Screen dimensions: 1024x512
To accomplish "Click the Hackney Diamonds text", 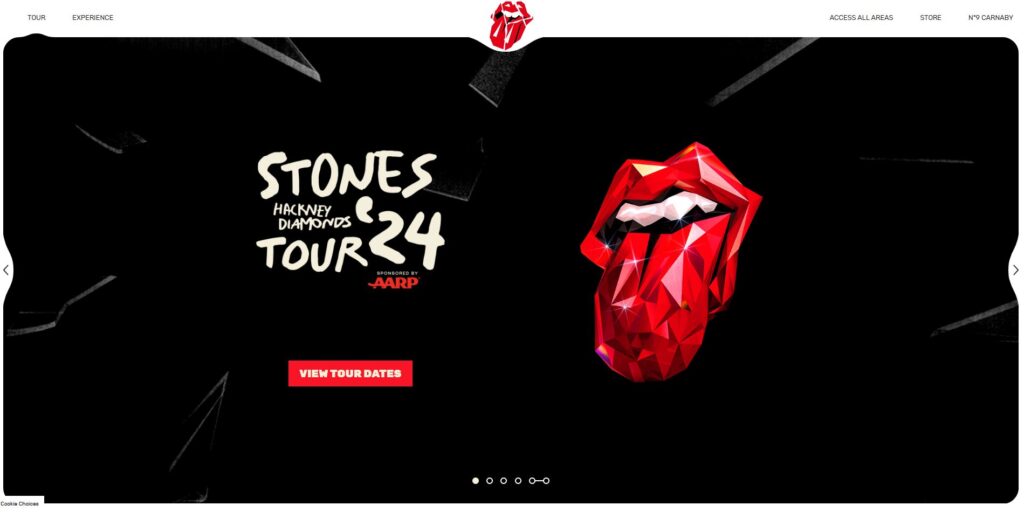I will point(312,217).
